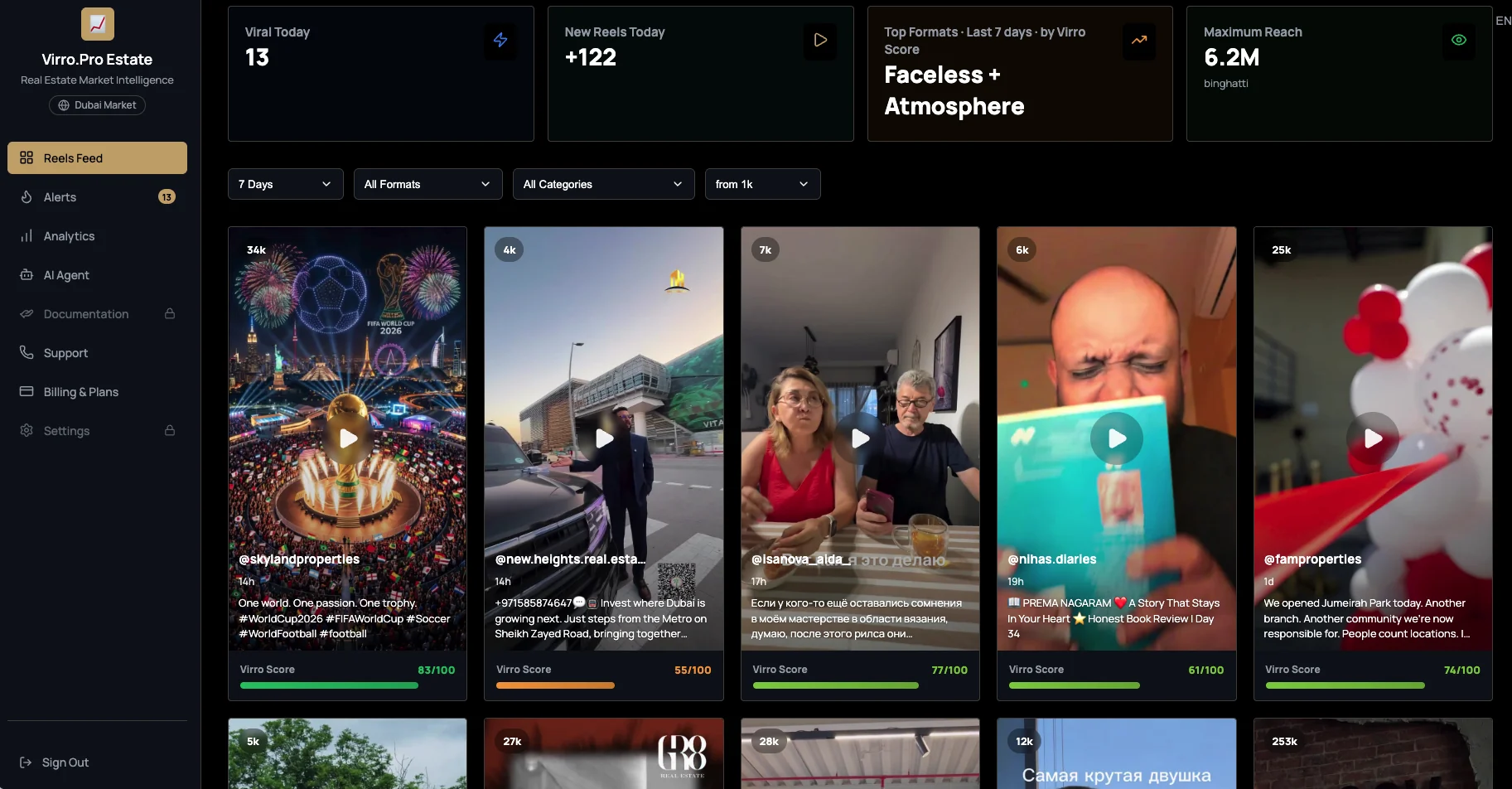Image resolution: width=1512 pixels, height=789 pixels.
Task: Click the 83/100 Virro Score progress bar
Action: pyautogui.click(x=347, y=685)
